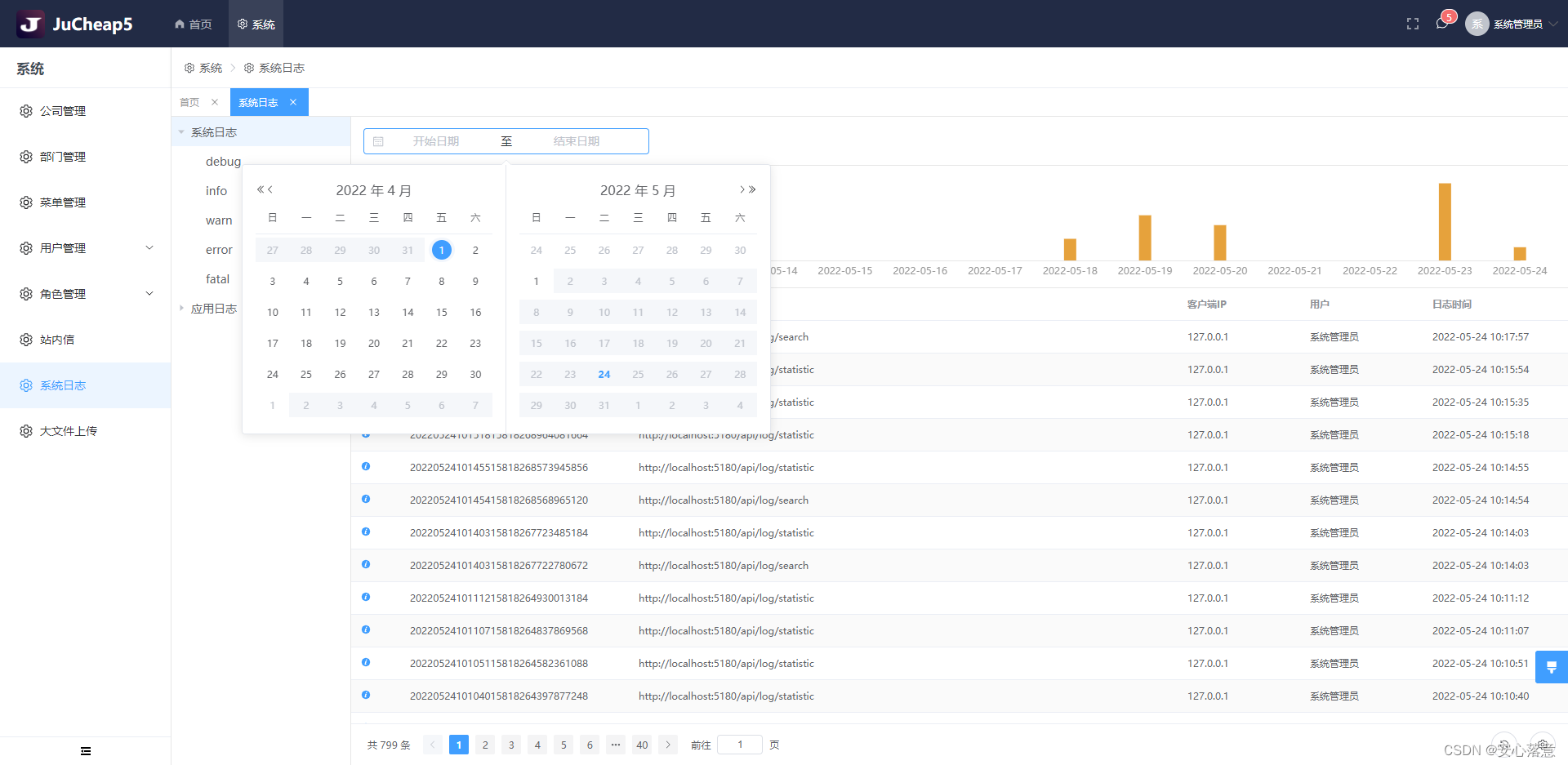1568x765 pixels.
Task: Click info icon of row 2022052410105115818264582361088
Action: click(366, 662)
